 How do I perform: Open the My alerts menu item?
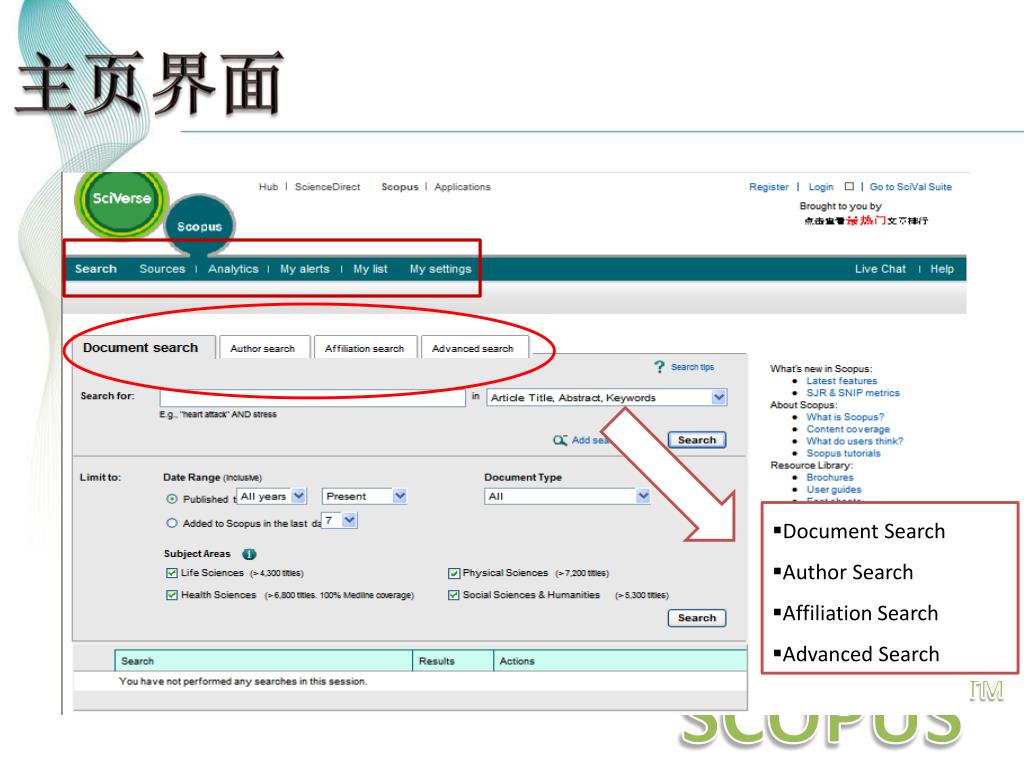(x=305, y=268)
